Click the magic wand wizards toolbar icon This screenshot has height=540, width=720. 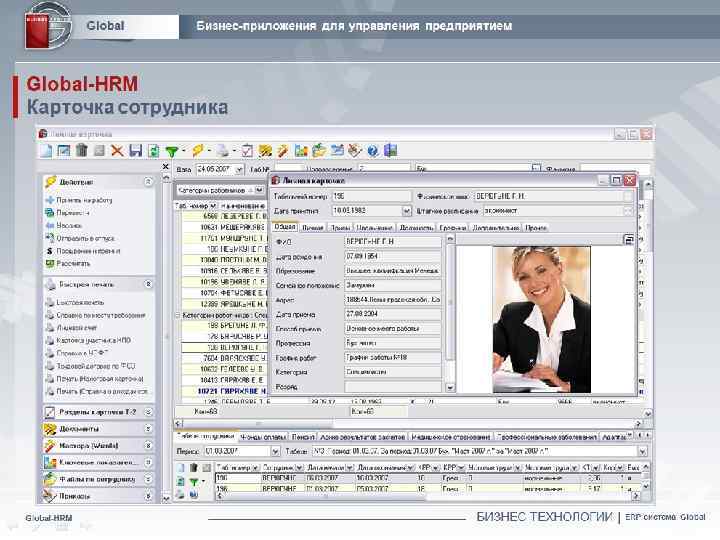coord(283,151)
